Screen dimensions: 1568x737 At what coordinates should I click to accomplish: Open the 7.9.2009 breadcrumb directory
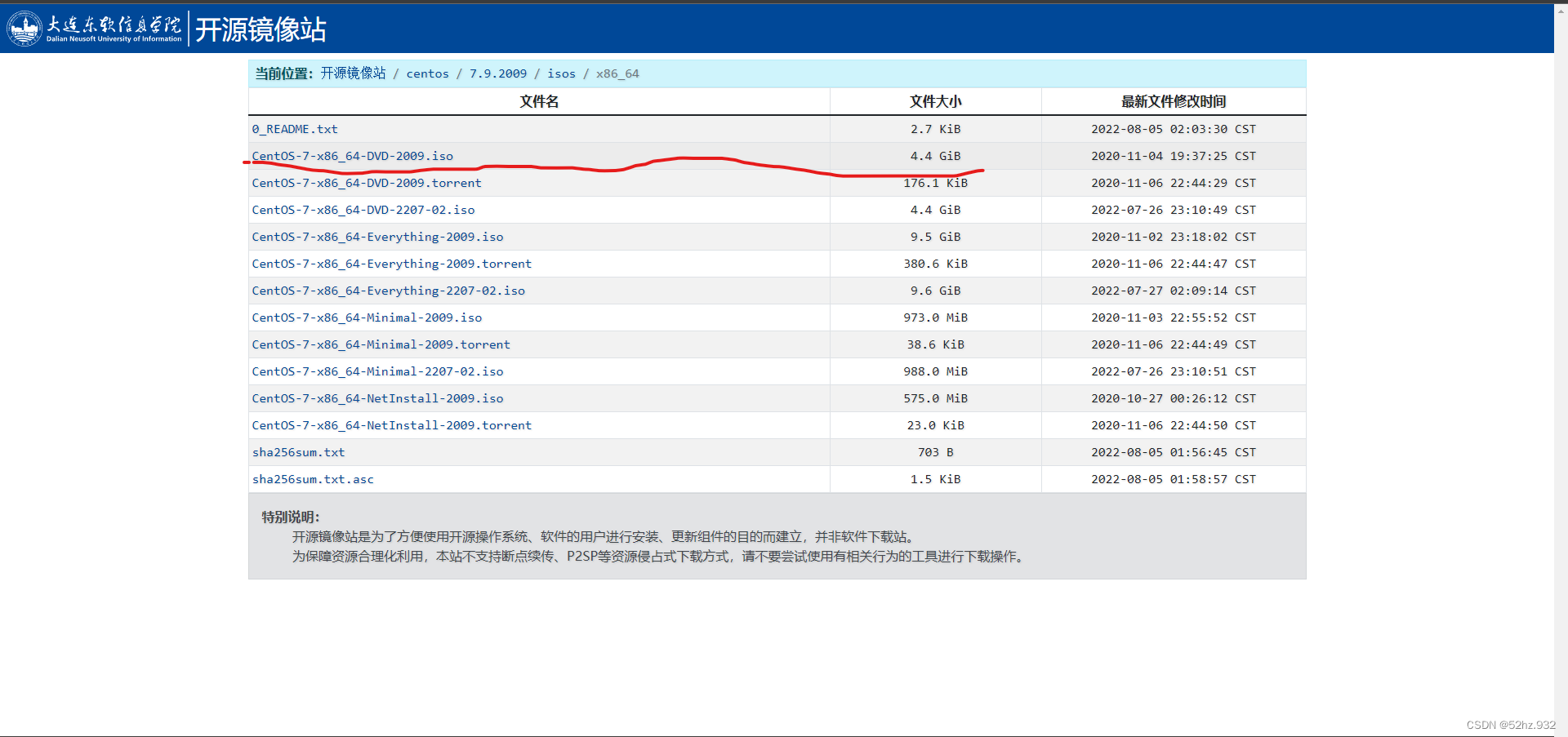click(498, 73)
